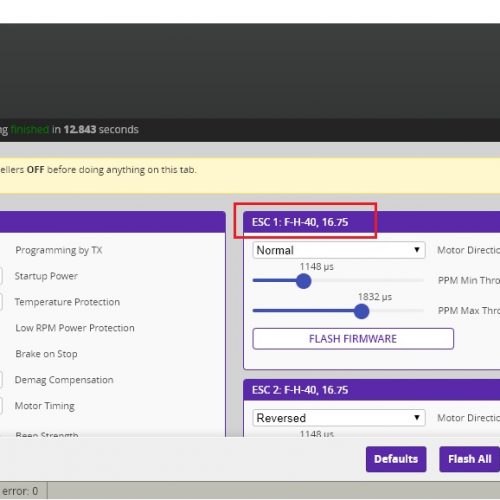Screen dimensions: 500x500
Task: Click the log line showing 12.843 seconds
Action: coord(69,129)
